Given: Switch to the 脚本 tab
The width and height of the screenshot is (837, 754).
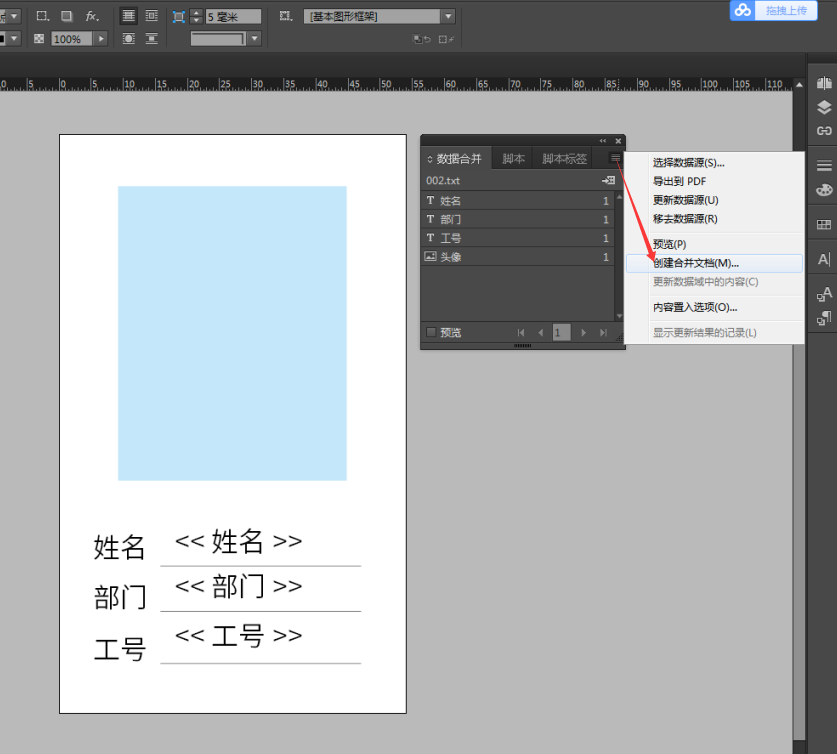Looking at the screenshot, I should click(514, 158).
